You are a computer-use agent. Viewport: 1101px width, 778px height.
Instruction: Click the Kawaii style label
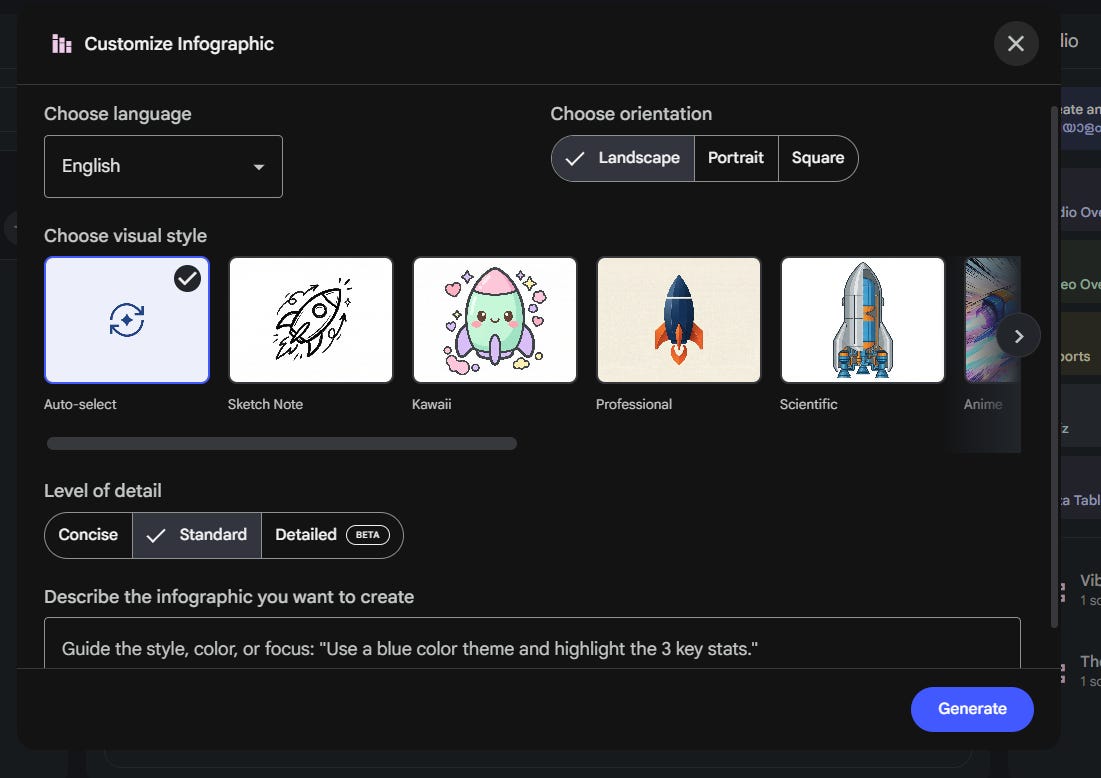[x=431, y=404]
